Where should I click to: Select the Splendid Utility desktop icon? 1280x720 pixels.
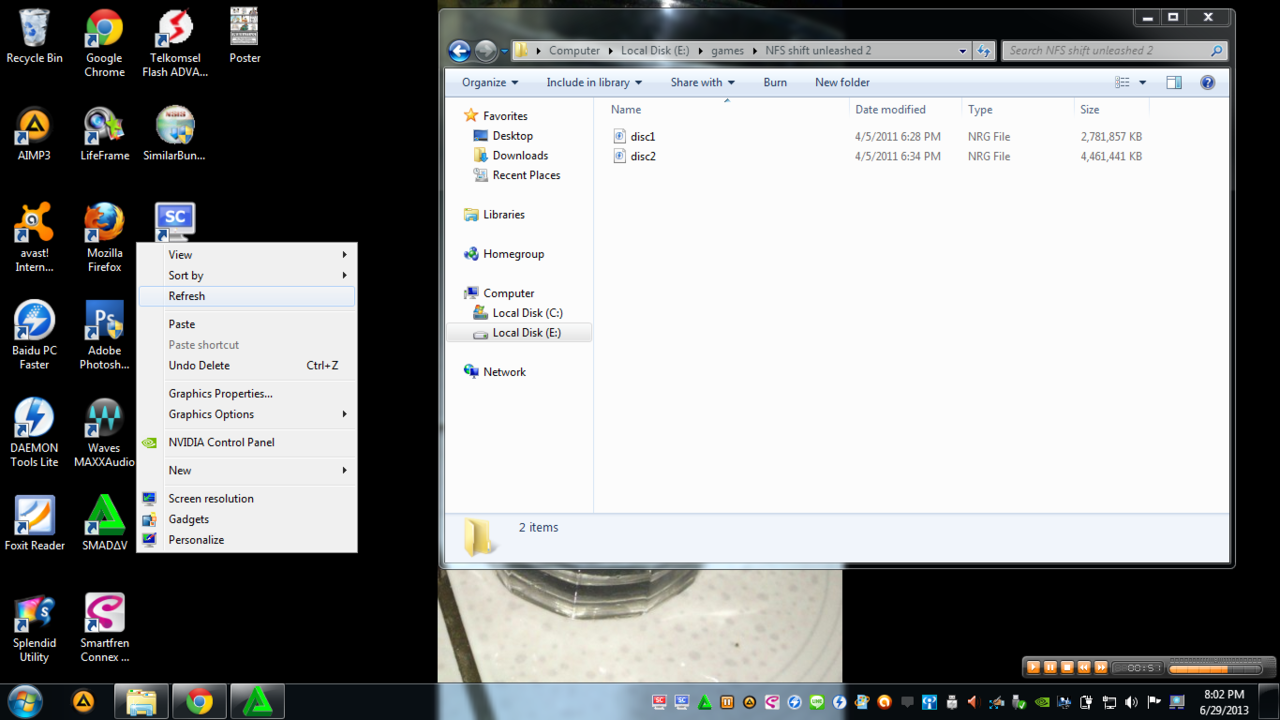pyautogui.click(x=34, y=628)
